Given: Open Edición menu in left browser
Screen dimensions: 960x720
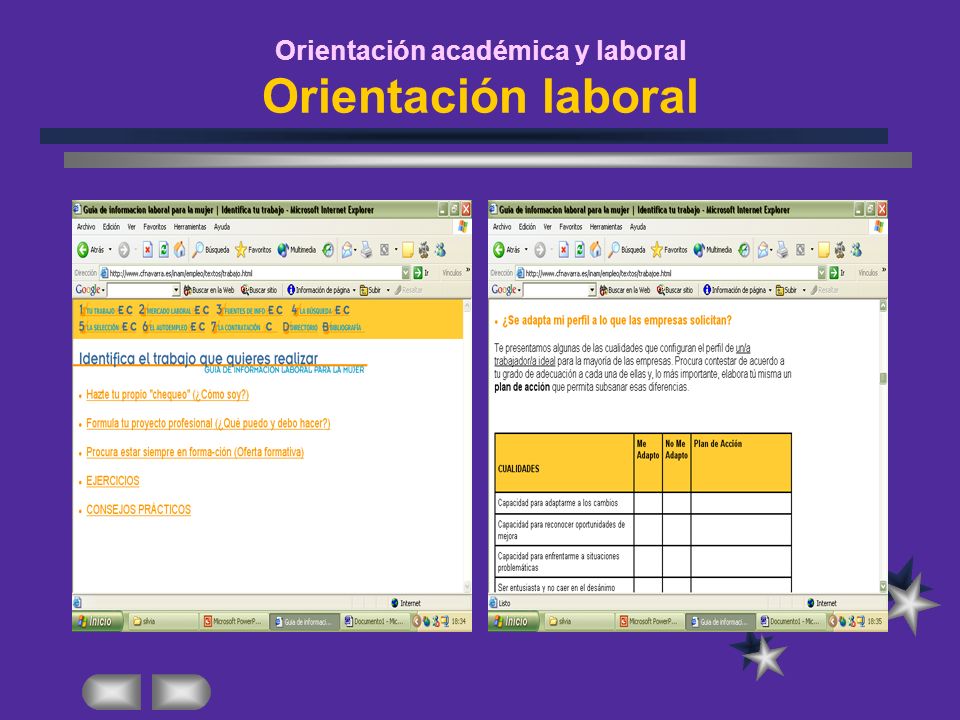Looking at the screenshot, I should click(111, 227).
